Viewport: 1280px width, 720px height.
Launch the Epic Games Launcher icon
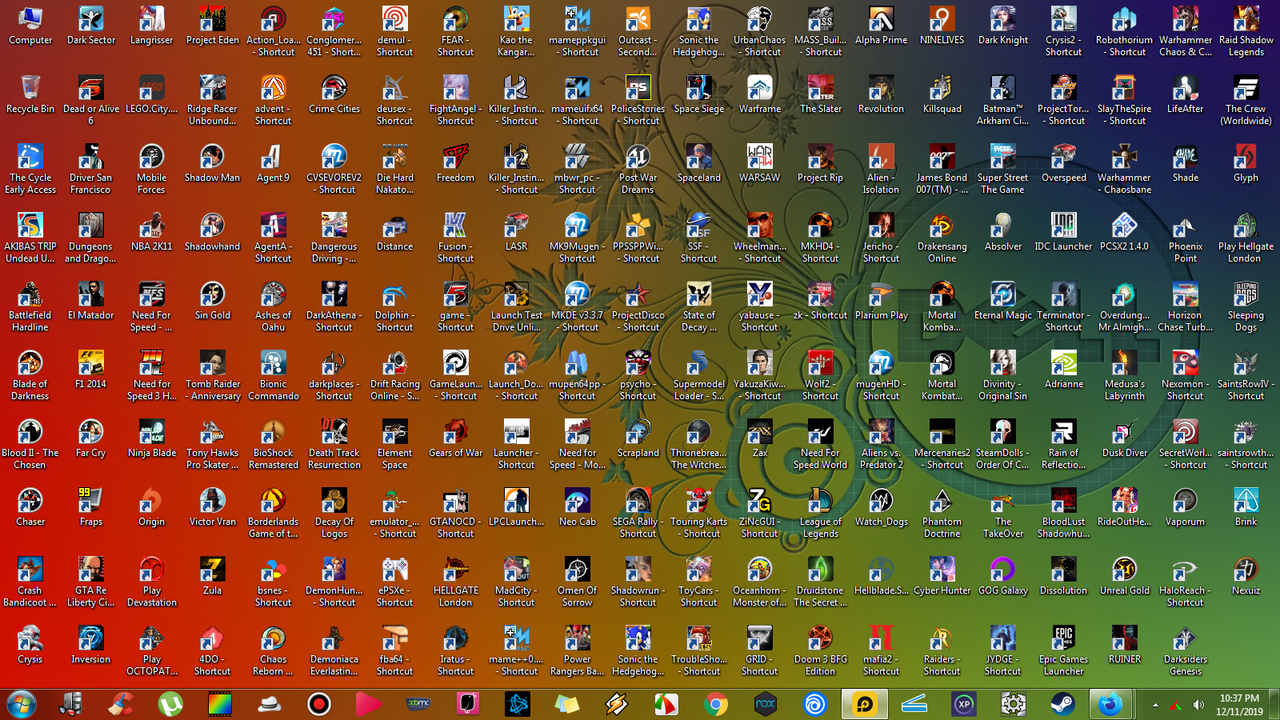[1063, 652]
